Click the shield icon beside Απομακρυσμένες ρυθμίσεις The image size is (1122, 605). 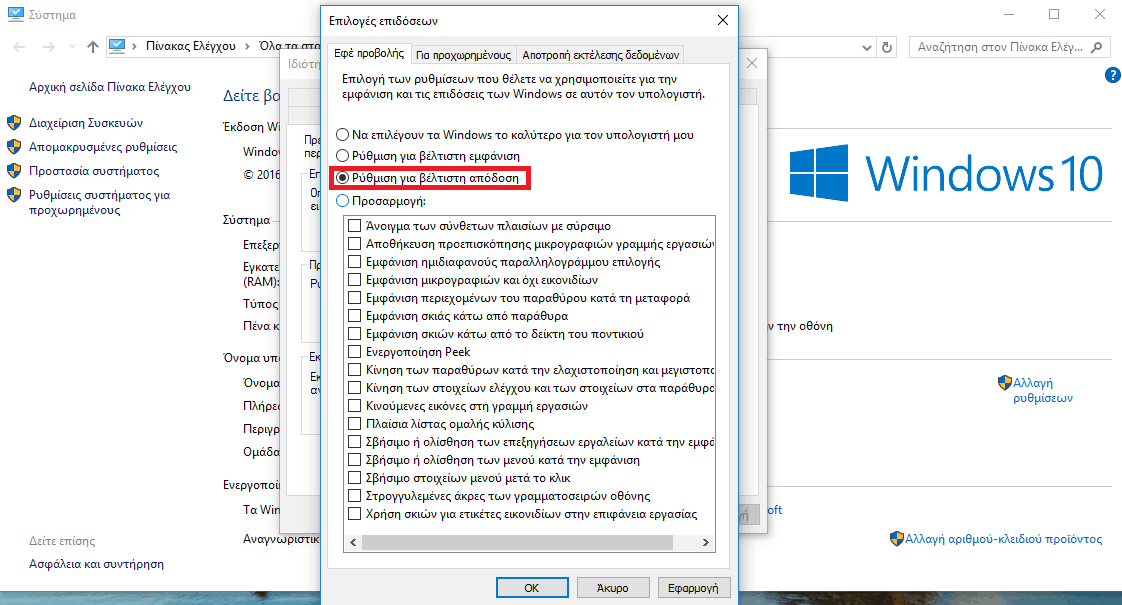14,147
